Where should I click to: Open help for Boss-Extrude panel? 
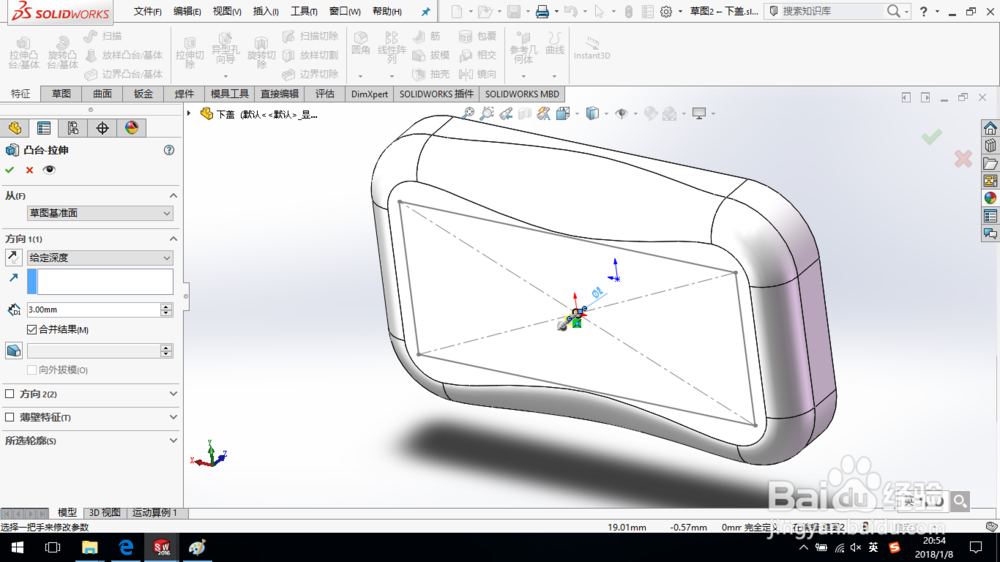[x=169, y=150]
